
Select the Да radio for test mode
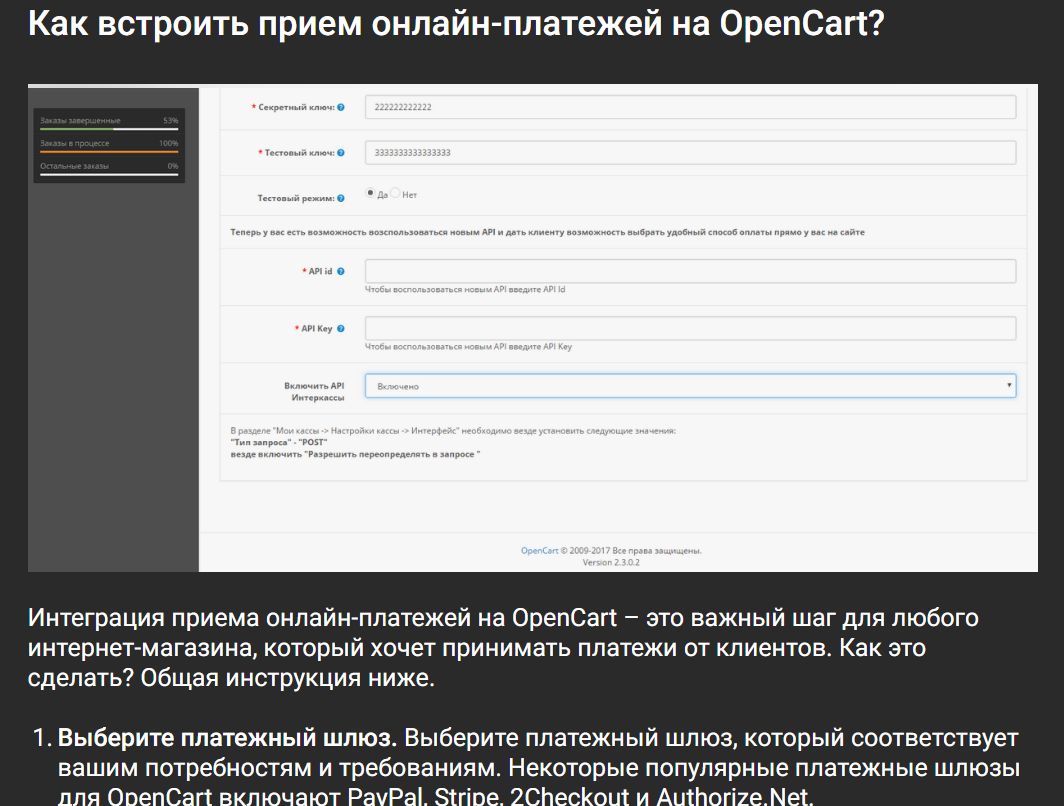[x=370, y=194]
